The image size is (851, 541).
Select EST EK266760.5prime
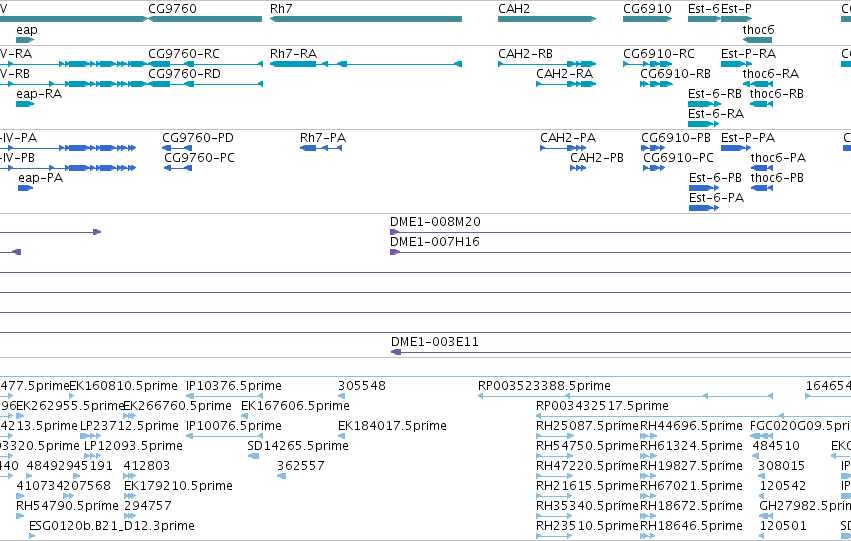[130, 416]
